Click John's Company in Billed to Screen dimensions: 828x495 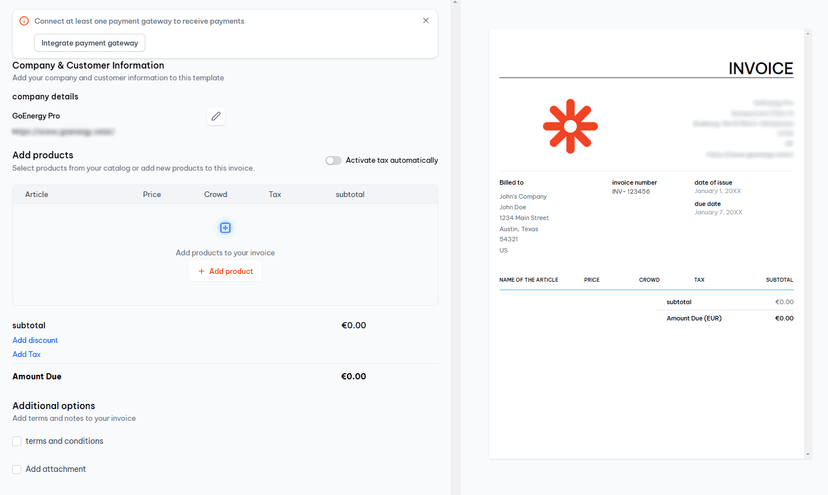523,197
